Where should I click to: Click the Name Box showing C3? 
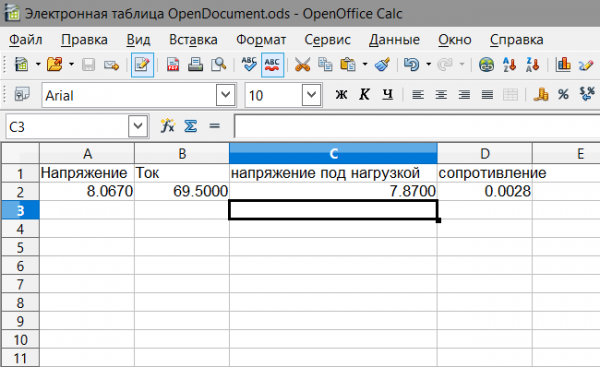click(67, 126)
